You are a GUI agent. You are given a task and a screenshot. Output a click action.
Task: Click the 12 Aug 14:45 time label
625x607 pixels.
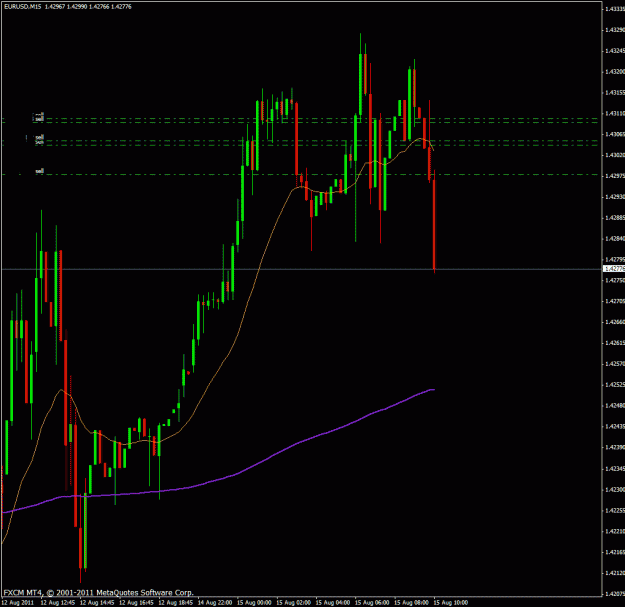pyautogui.click(x=97, y=602)
